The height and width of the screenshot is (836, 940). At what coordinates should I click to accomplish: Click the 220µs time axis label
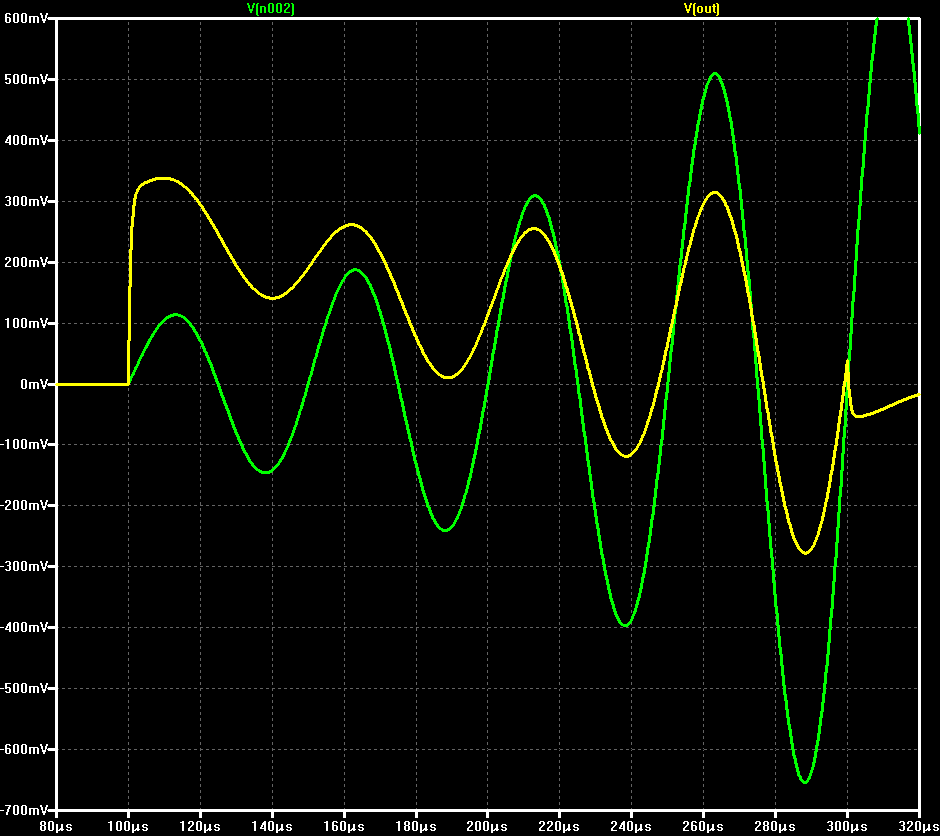click(x=559, y=827)
